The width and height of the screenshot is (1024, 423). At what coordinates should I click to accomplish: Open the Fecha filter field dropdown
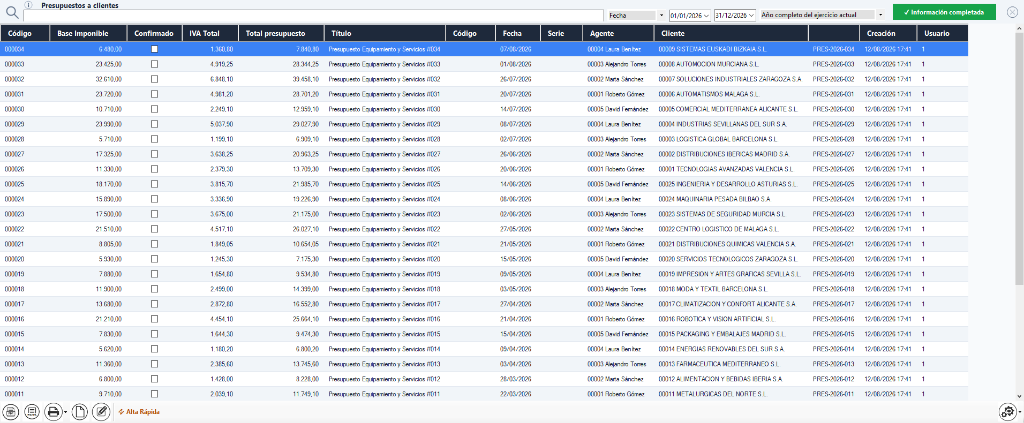(661, 14)
